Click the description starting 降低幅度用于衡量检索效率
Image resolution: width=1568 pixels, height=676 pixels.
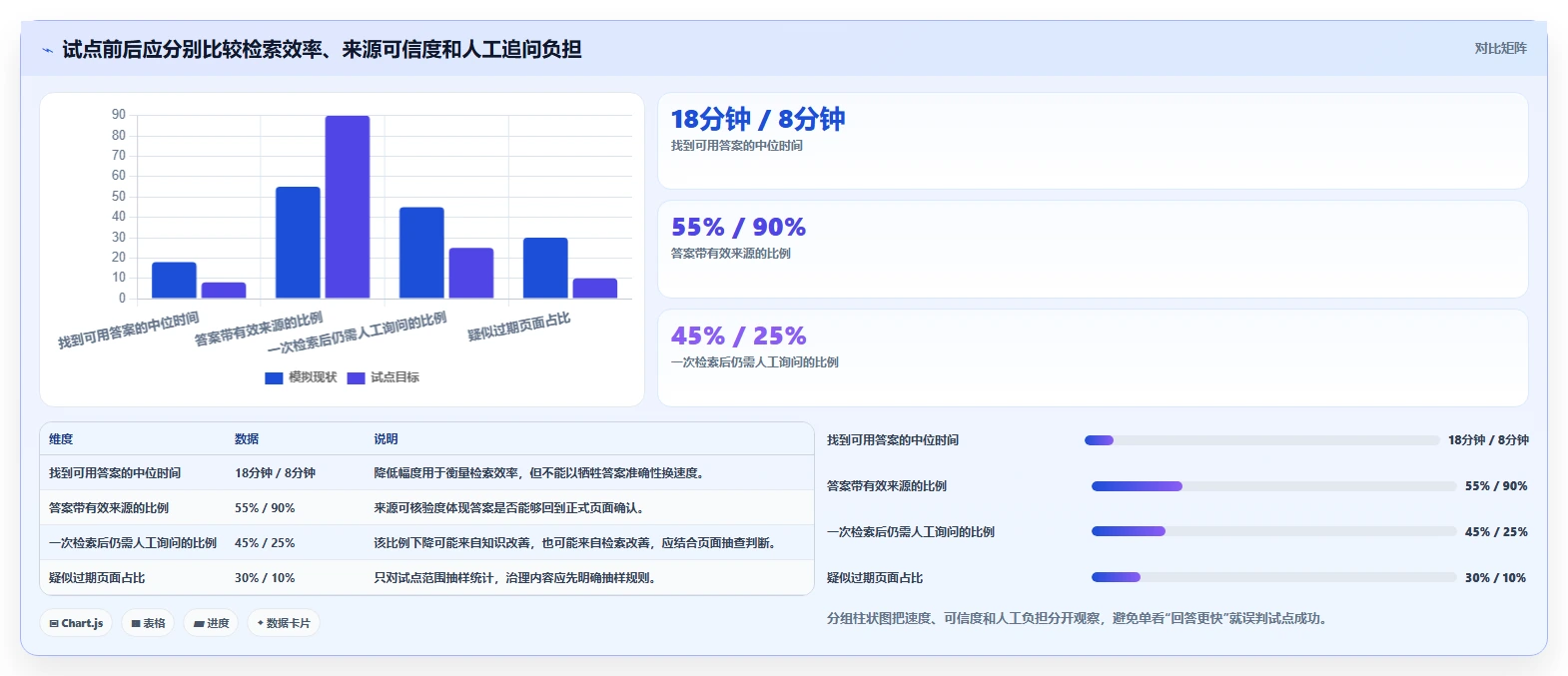pos(541,473)
